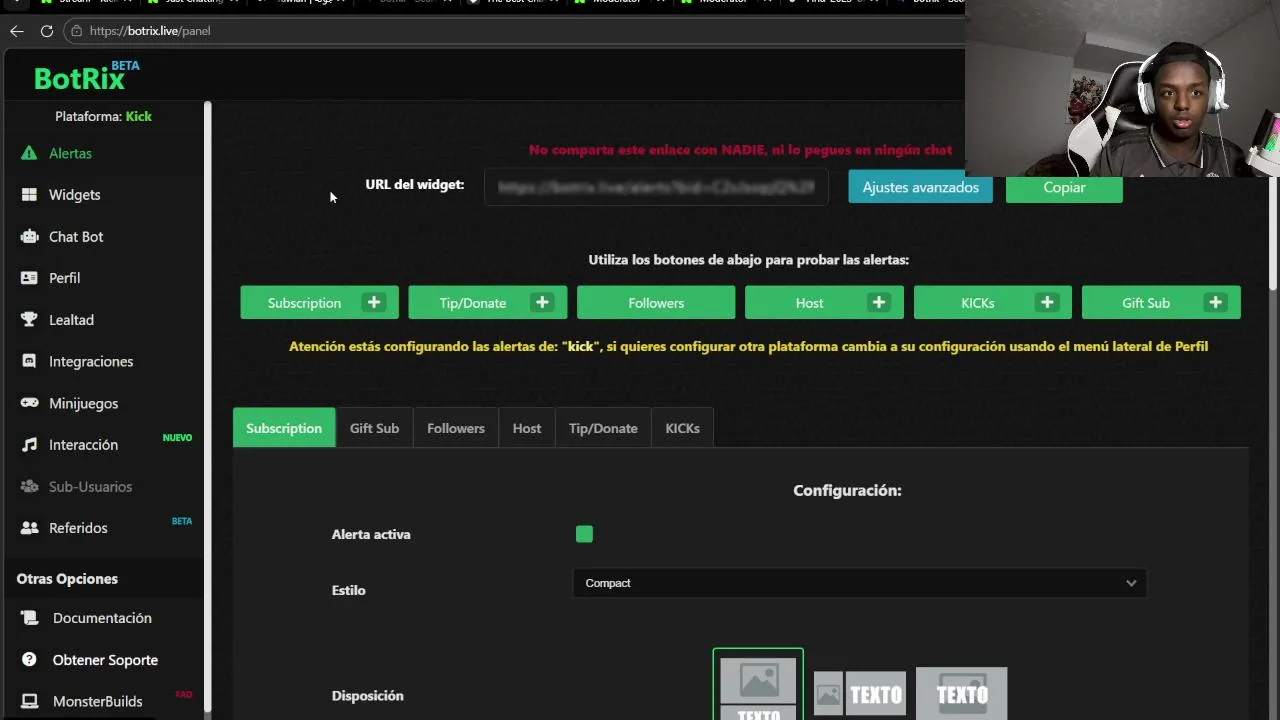Click the Otras Opciones heading
Image resolution: width=1280 pixels, height=720 pixels.
(67, 579)
